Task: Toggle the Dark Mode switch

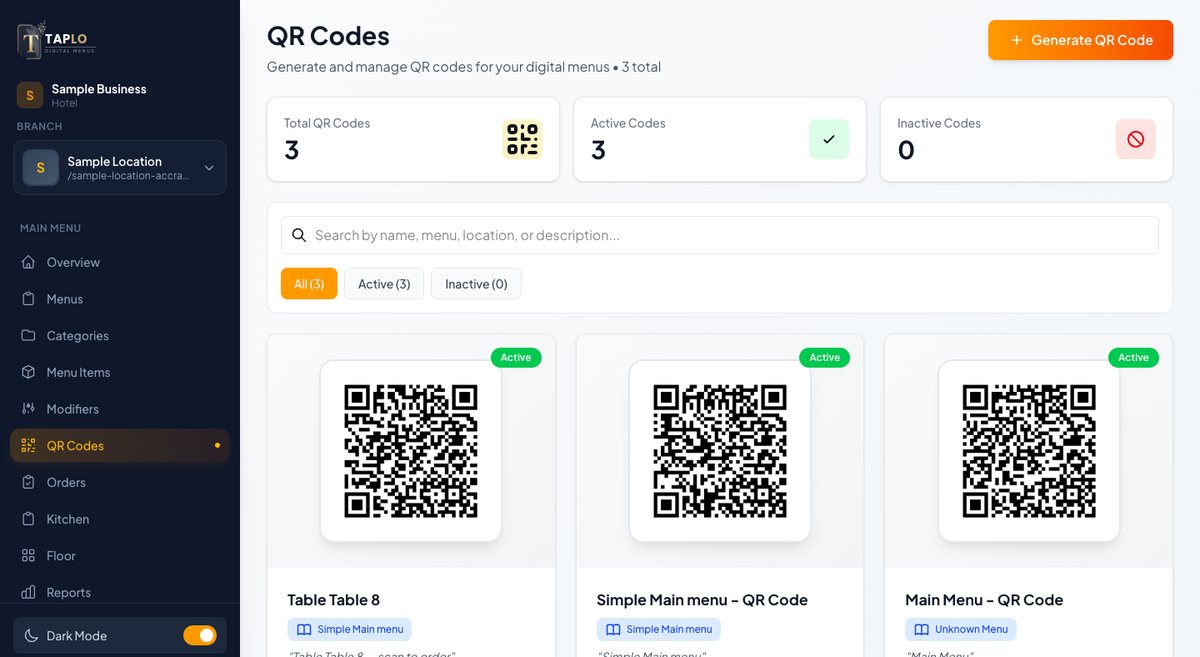Action: pyautogui.click(x=200, y=636)
